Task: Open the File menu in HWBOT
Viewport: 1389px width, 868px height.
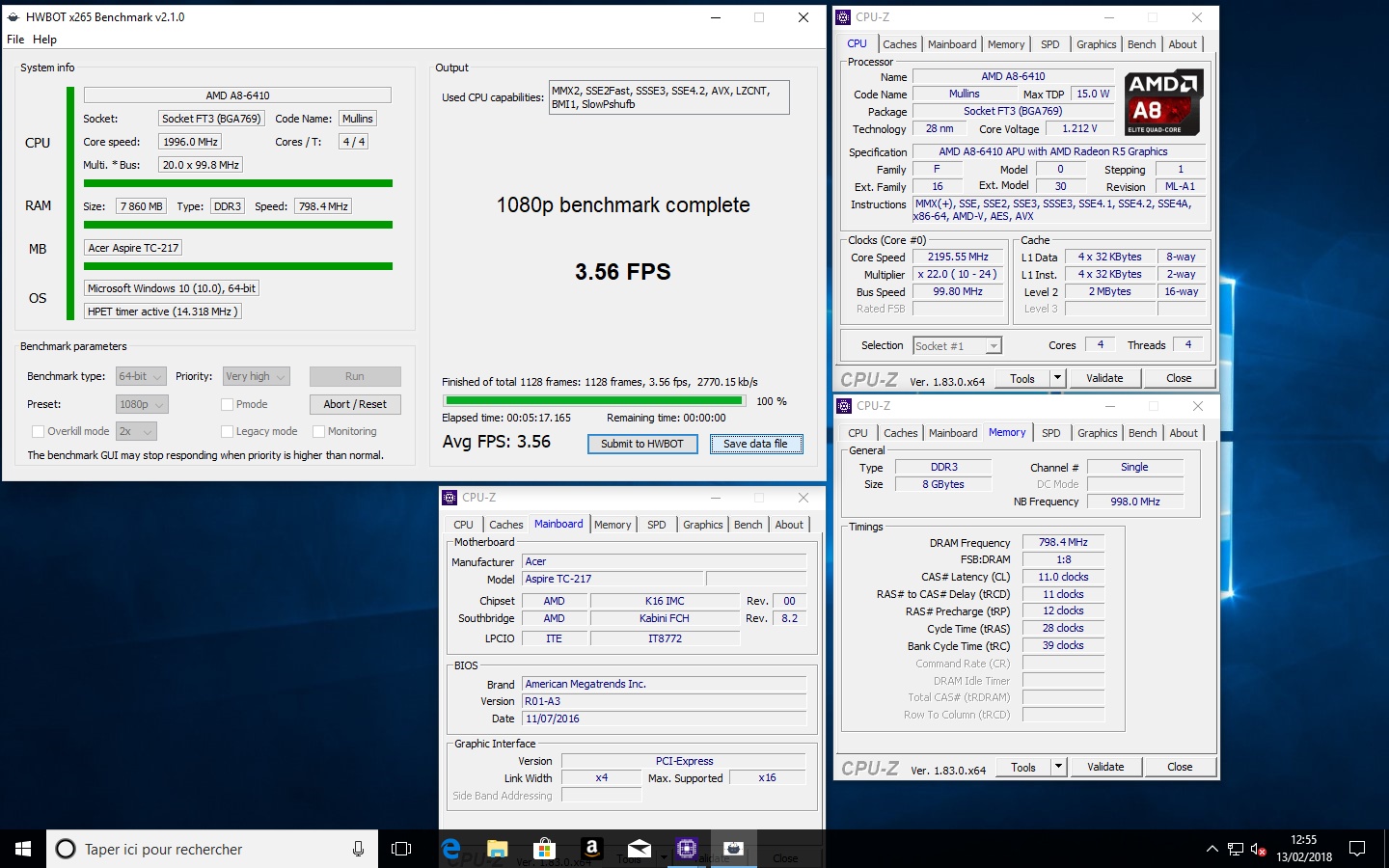Action: click(x=15, y=40)
